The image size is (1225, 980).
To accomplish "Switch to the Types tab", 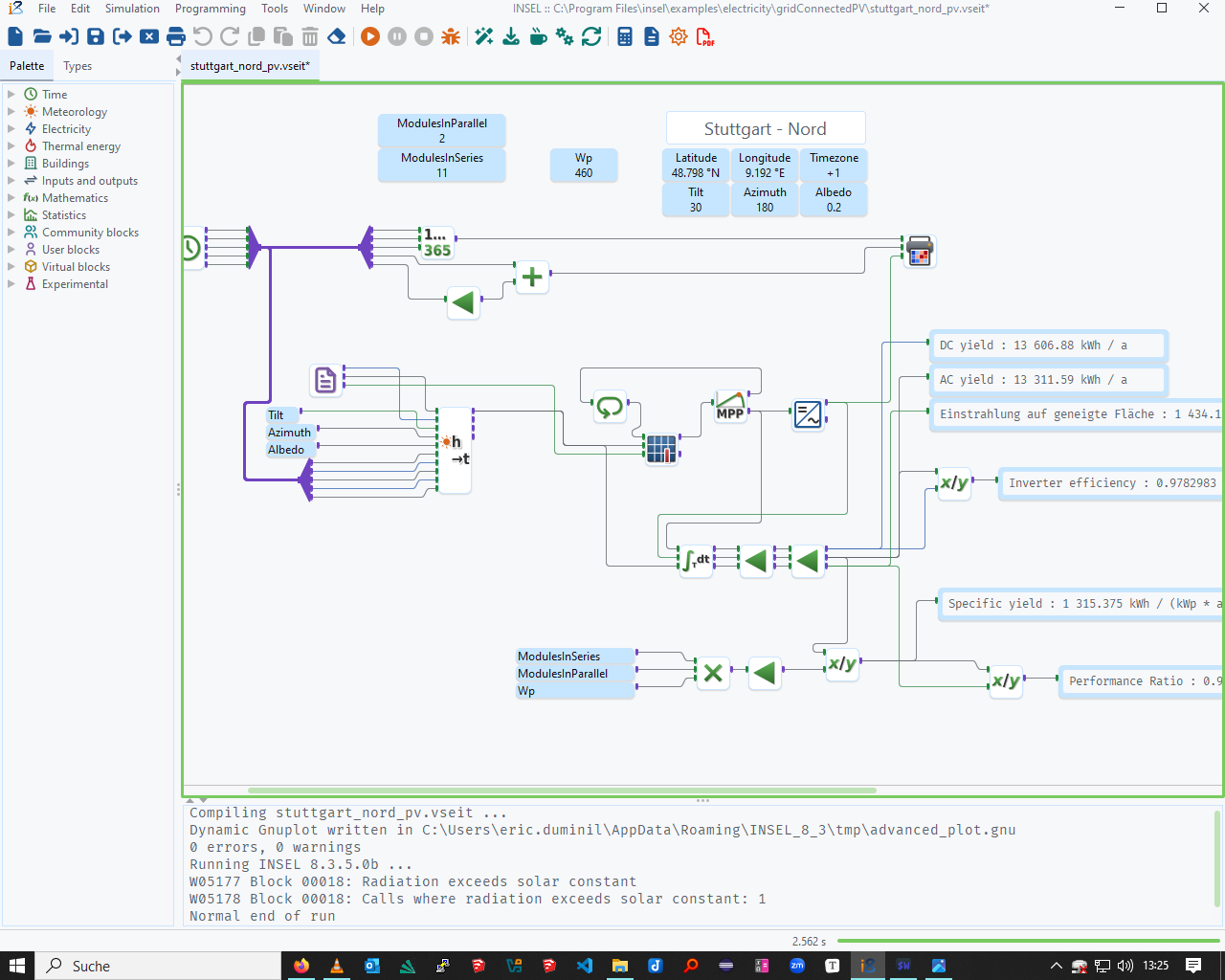I will pyautogui.click(x=78, y=66).
